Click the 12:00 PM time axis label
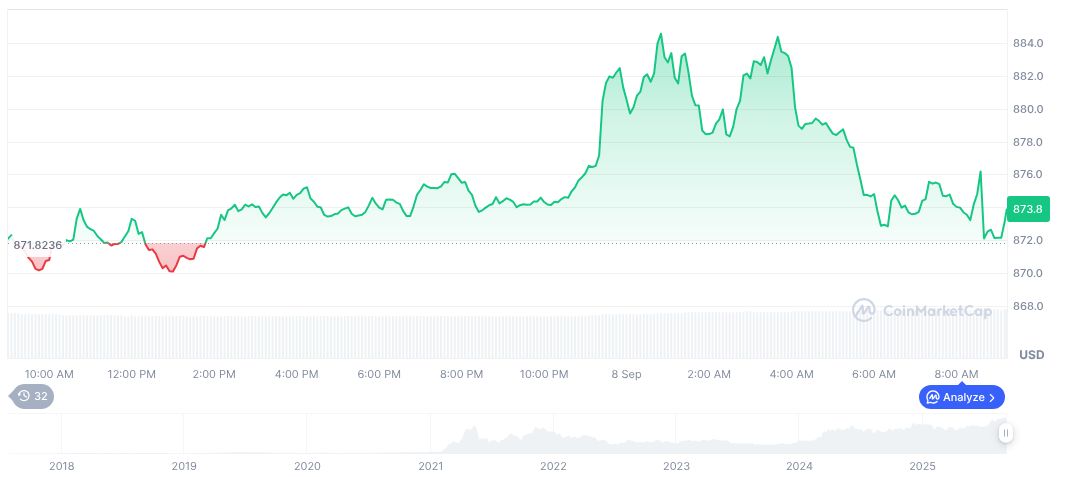Screen dimensions: 1072x477 [132, 374]
